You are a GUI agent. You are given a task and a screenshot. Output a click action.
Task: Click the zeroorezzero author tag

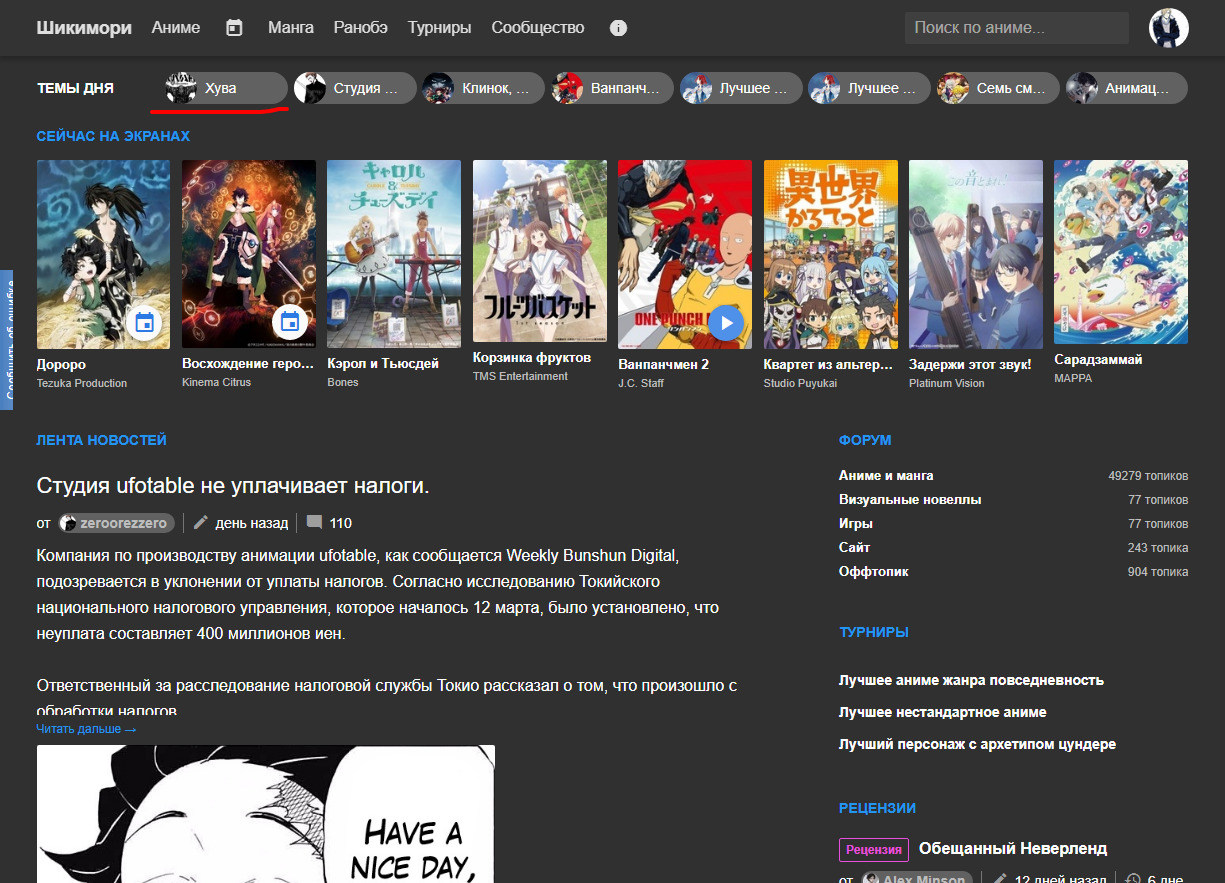[x=117, y=523]
